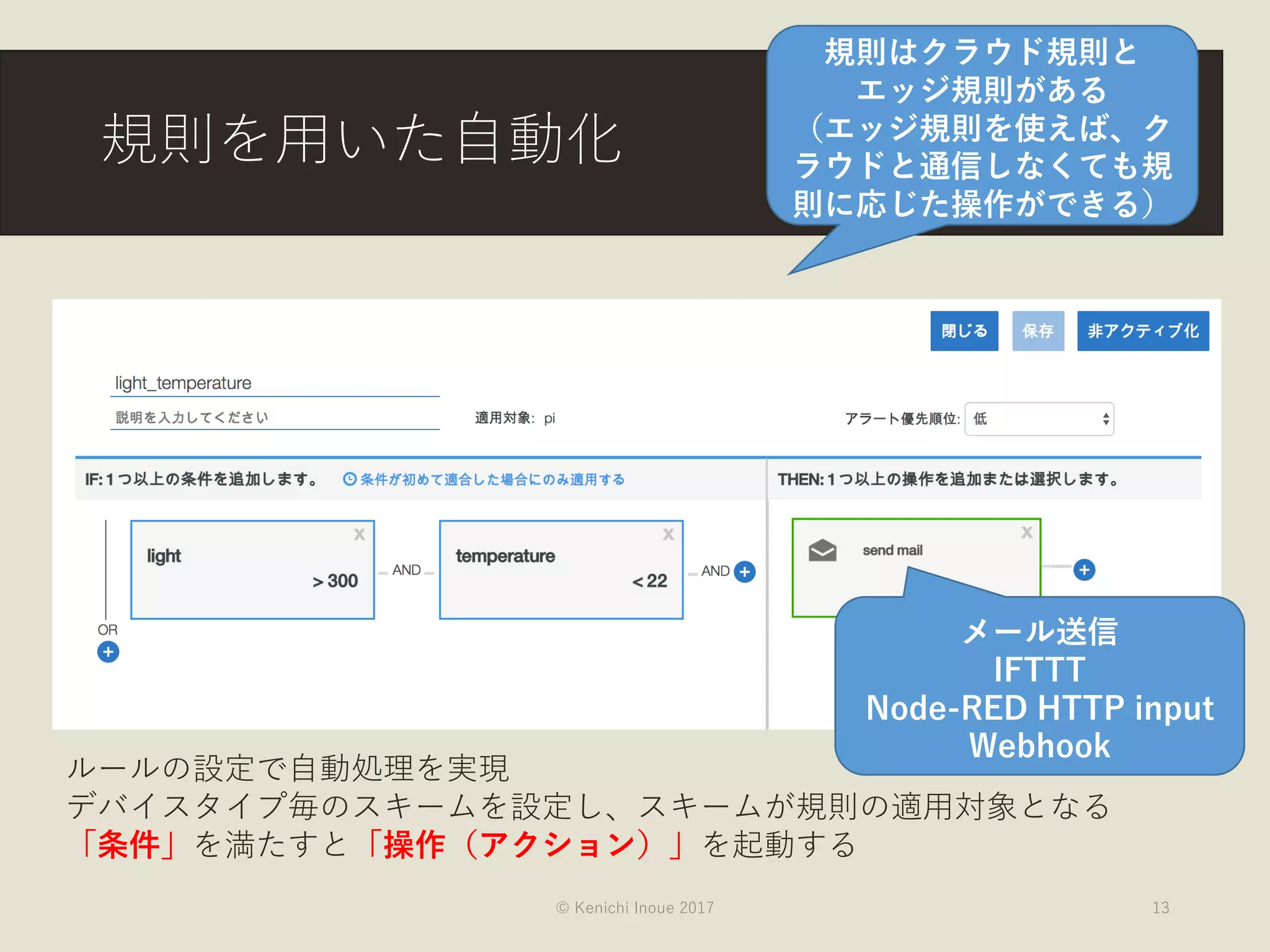
Task: Click the 条件が初めて適合した場合にのみ適用する link
Action: click(x=492, y=479)
